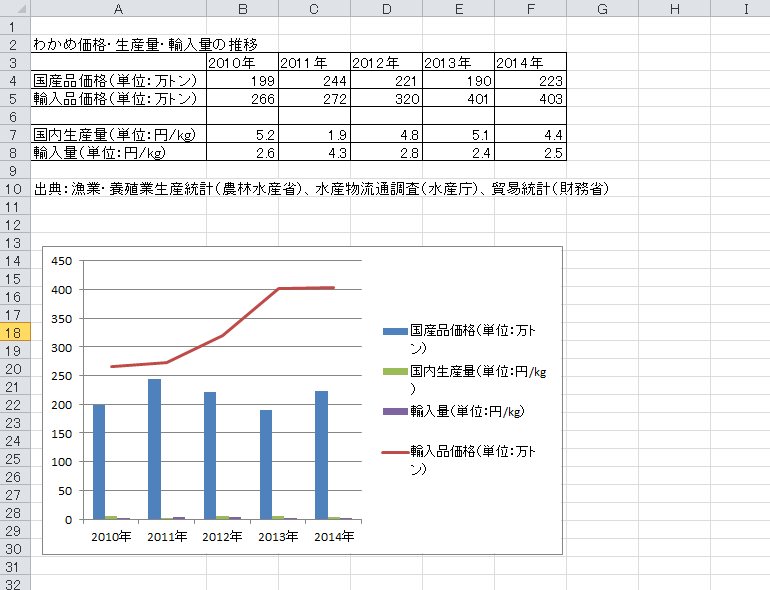Viewport: 770px width, 590px height.
Task: Select column D header
Action: click(x=386, y=8)
